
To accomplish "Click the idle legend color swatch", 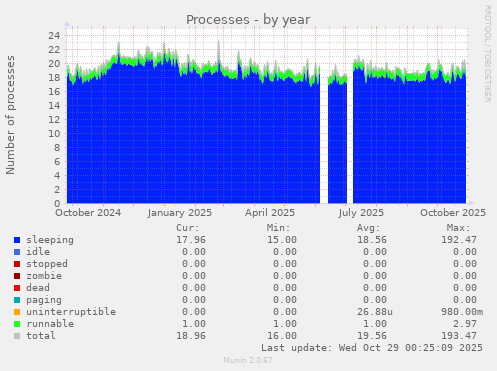I will click(17, 252).
